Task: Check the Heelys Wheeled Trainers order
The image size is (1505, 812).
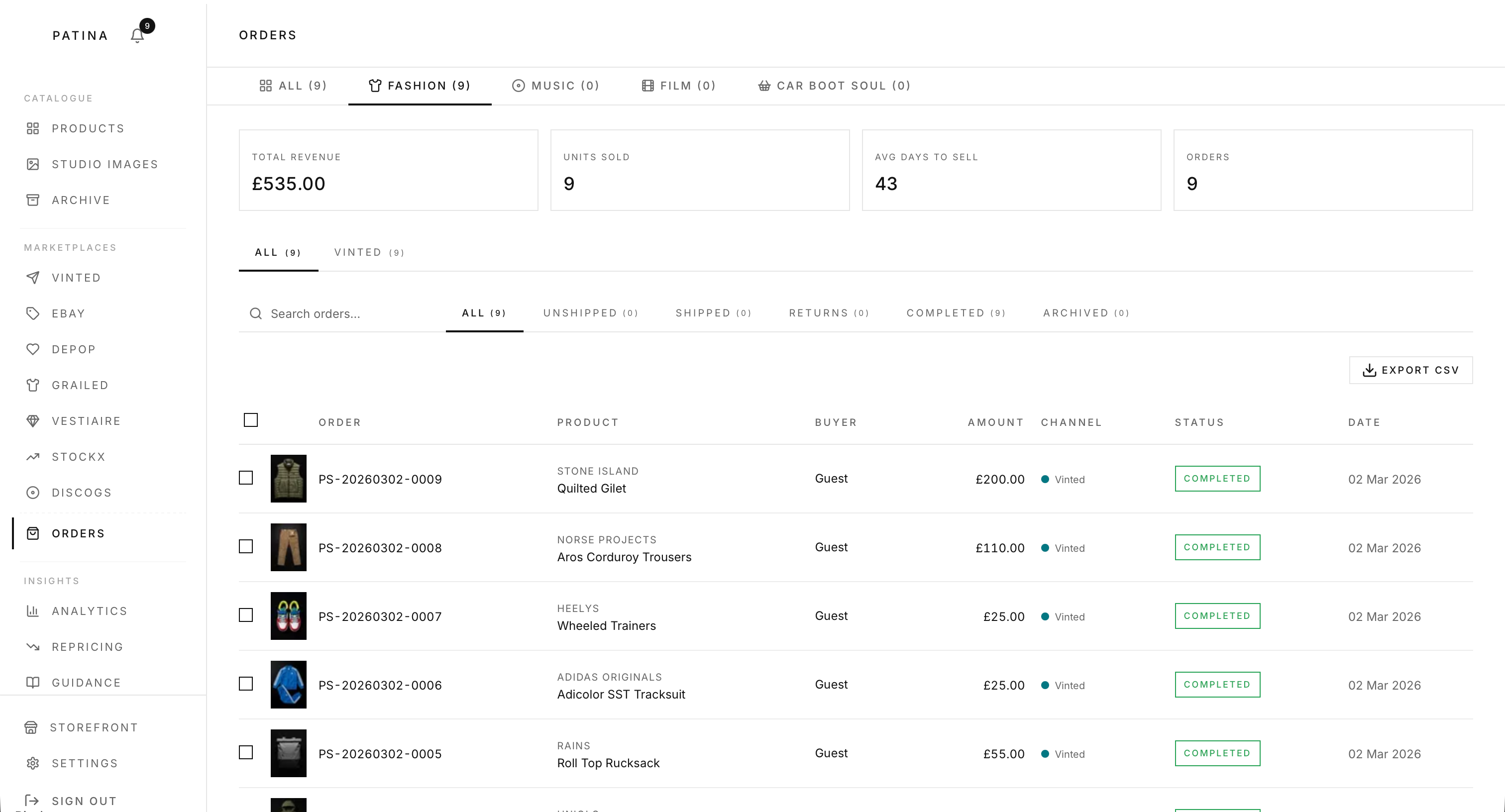Action: 246,615
